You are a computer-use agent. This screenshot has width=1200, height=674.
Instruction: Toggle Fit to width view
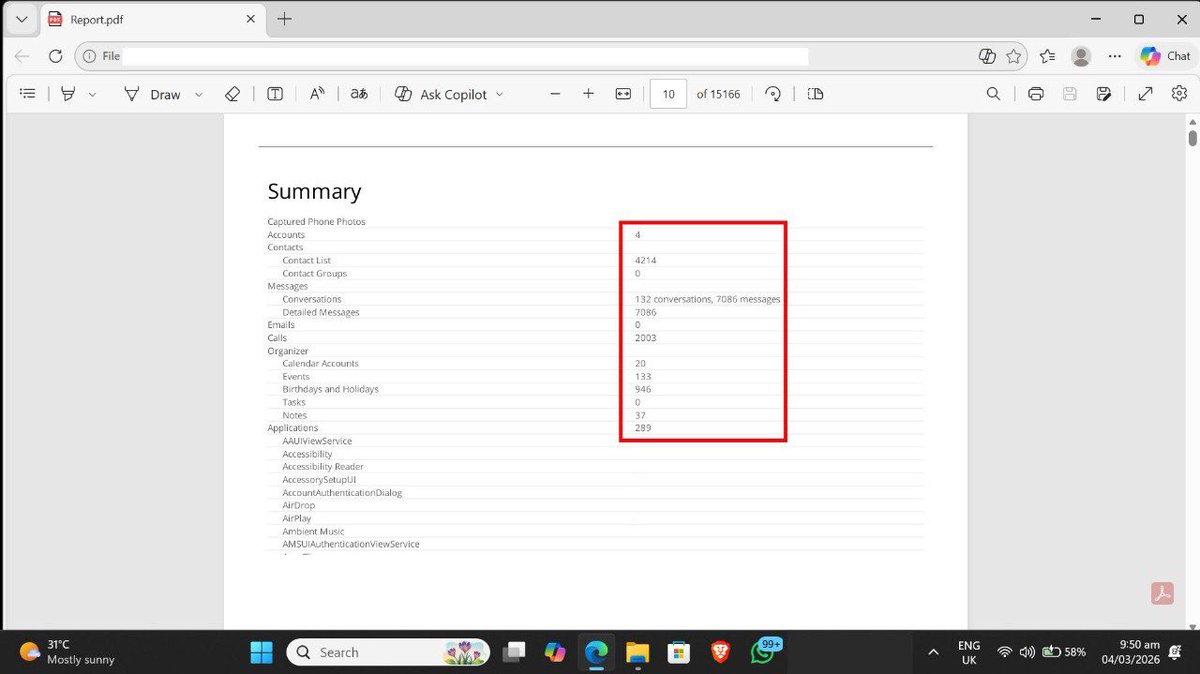[623, 94]
